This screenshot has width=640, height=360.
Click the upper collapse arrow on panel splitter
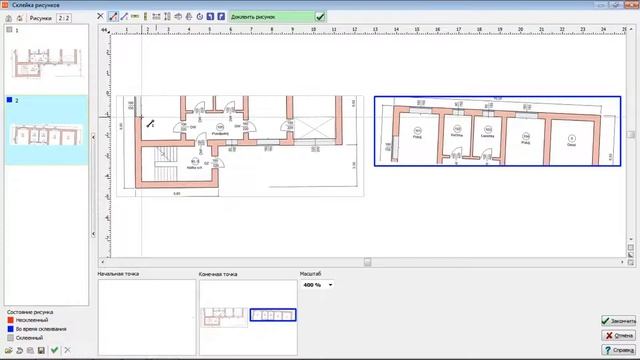[x=93, y=138]
